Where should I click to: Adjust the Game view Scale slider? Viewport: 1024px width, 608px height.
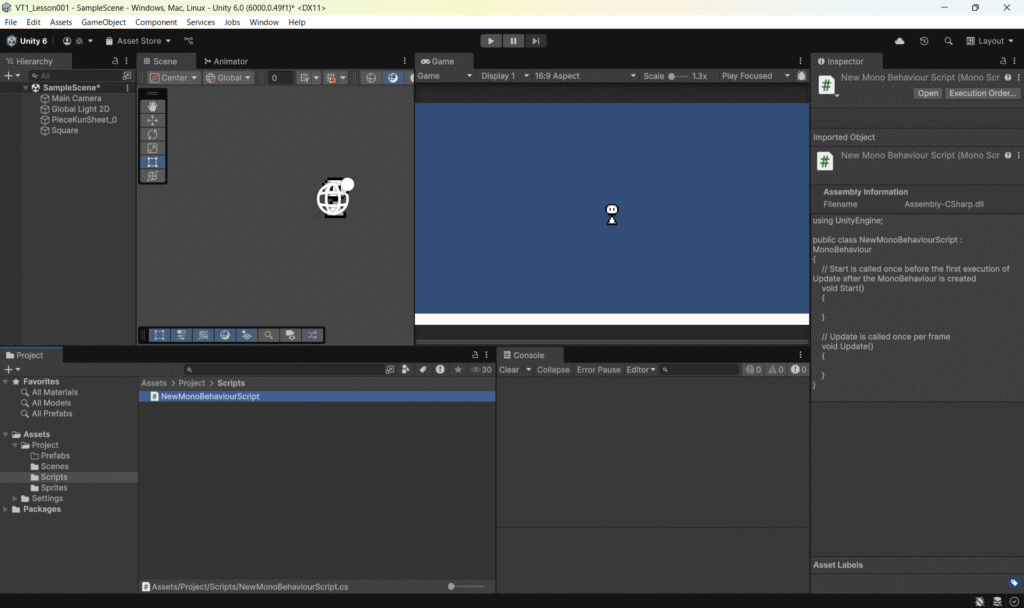677,76
